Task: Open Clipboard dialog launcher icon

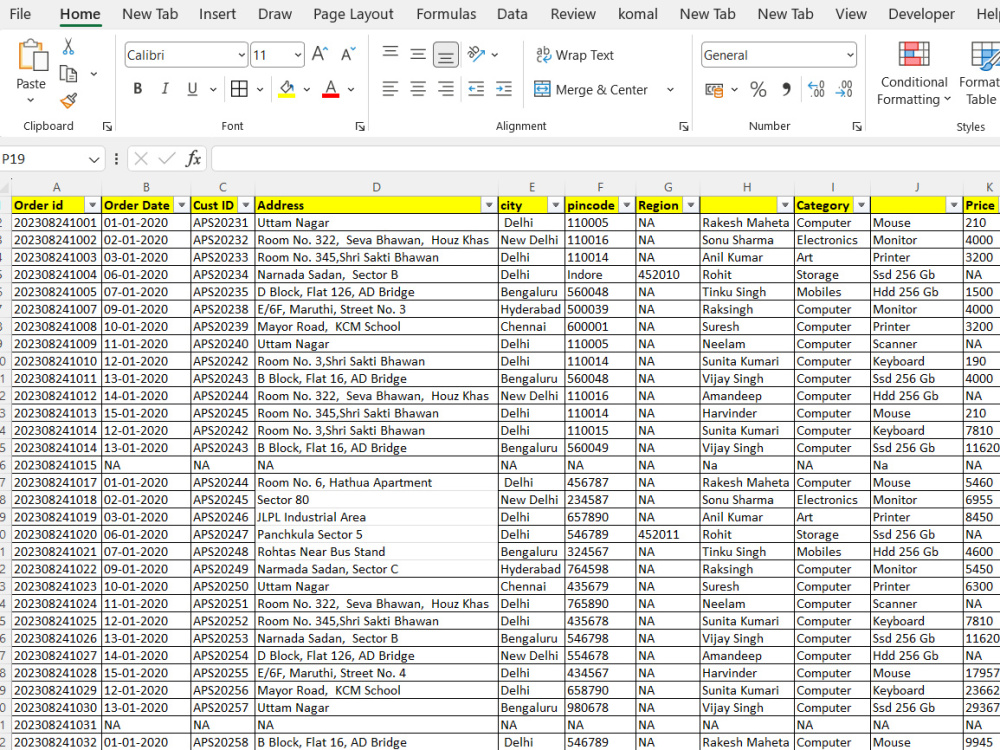Action: click(107, 126)
